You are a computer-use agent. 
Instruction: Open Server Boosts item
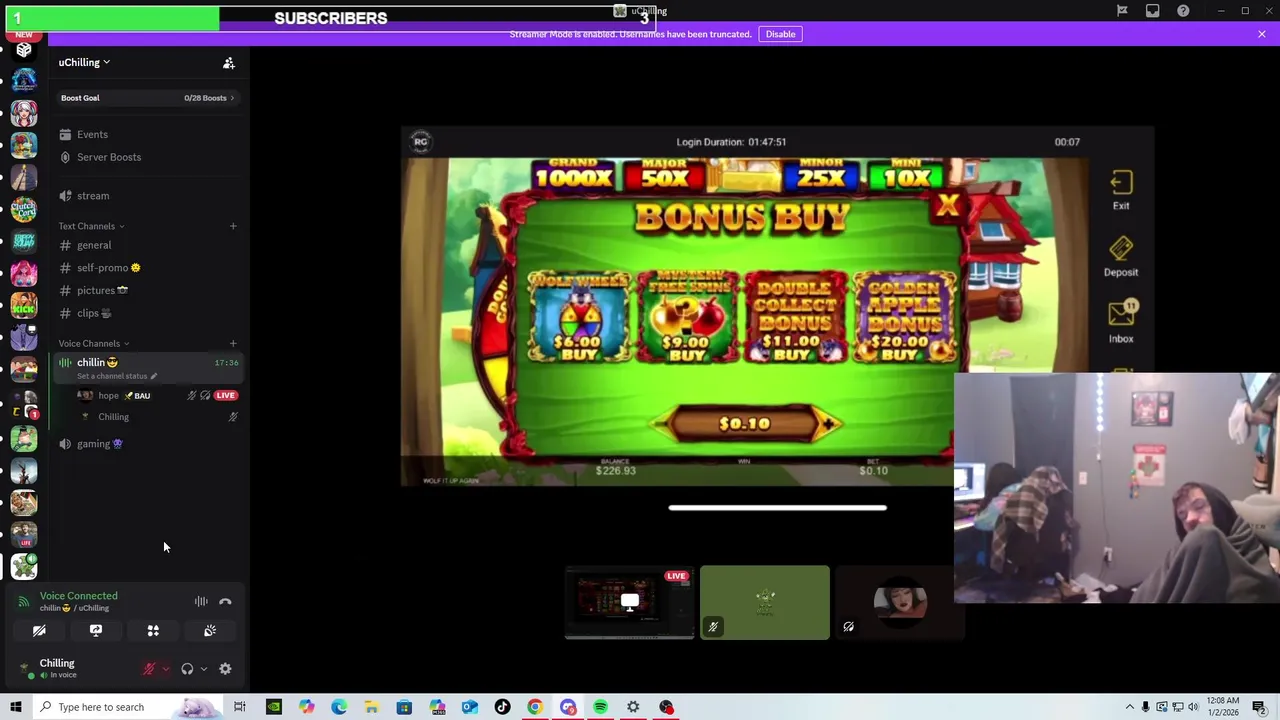(147, 157)
